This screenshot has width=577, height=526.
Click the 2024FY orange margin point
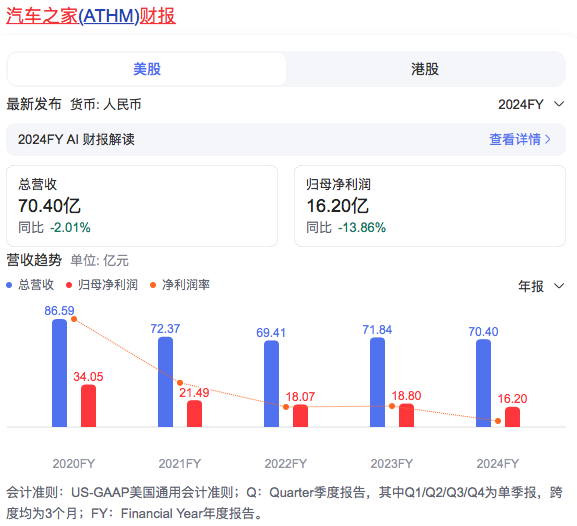click(498, 421)
